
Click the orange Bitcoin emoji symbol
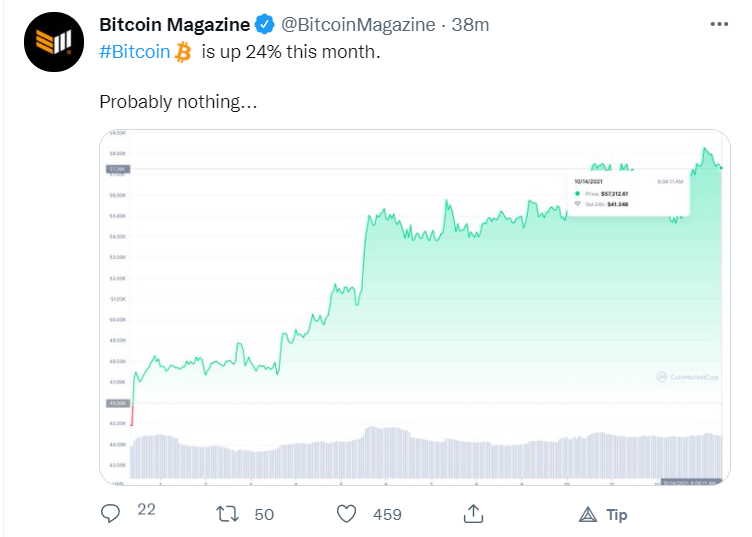point(183,52)
